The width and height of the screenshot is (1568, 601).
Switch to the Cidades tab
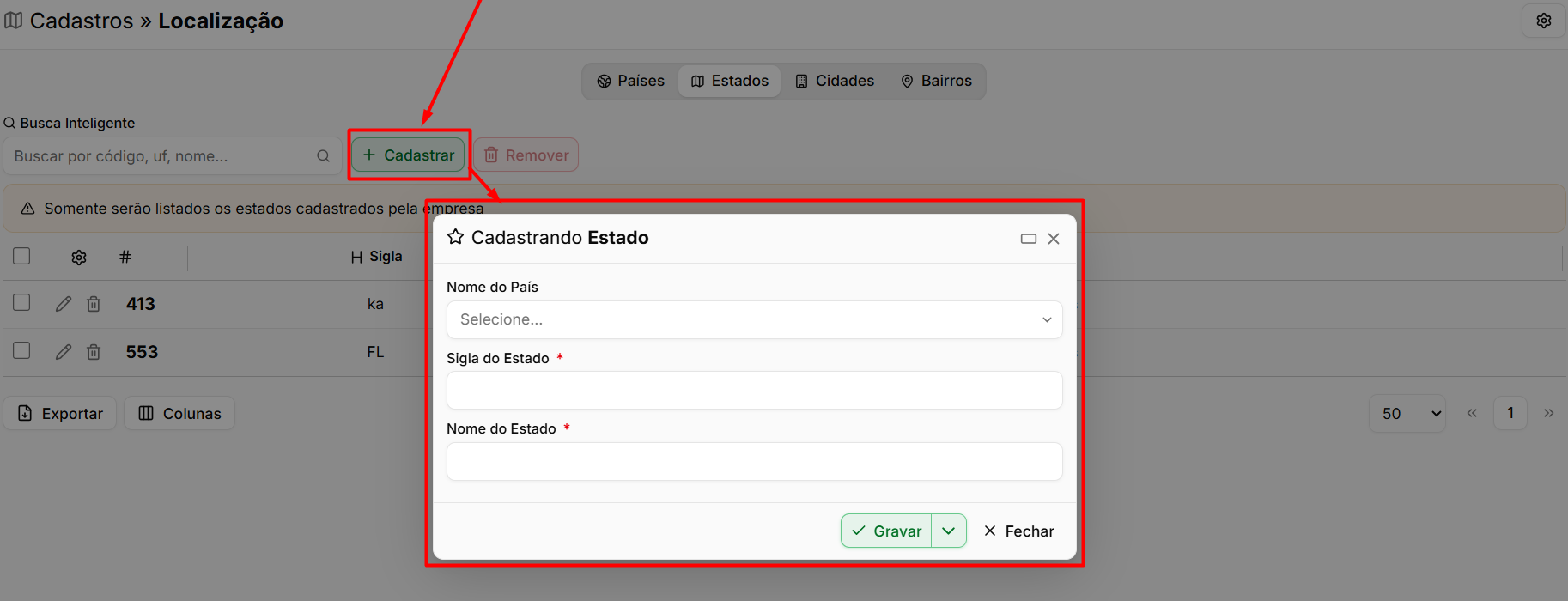(835, 81)
